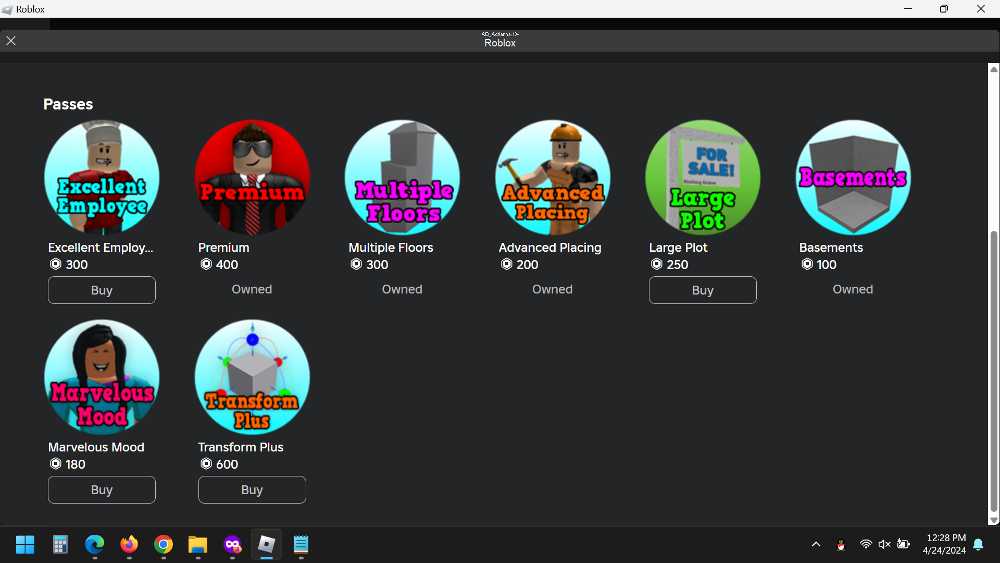Click the Robux icon beside price 250
The image size is (1000, 563).
pos(656,264)
